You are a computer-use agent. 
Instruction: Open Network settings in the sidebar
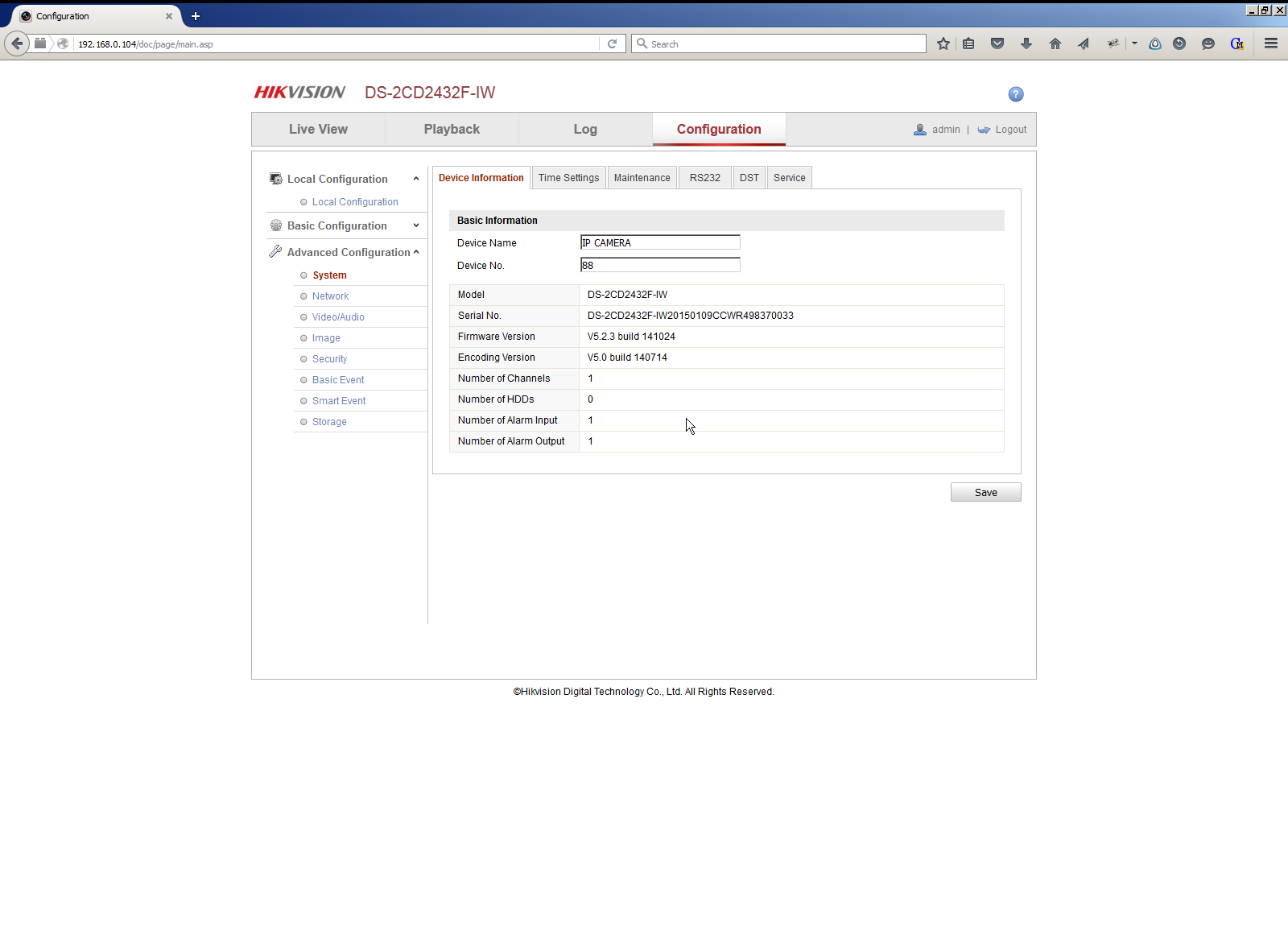click(331, 296)
